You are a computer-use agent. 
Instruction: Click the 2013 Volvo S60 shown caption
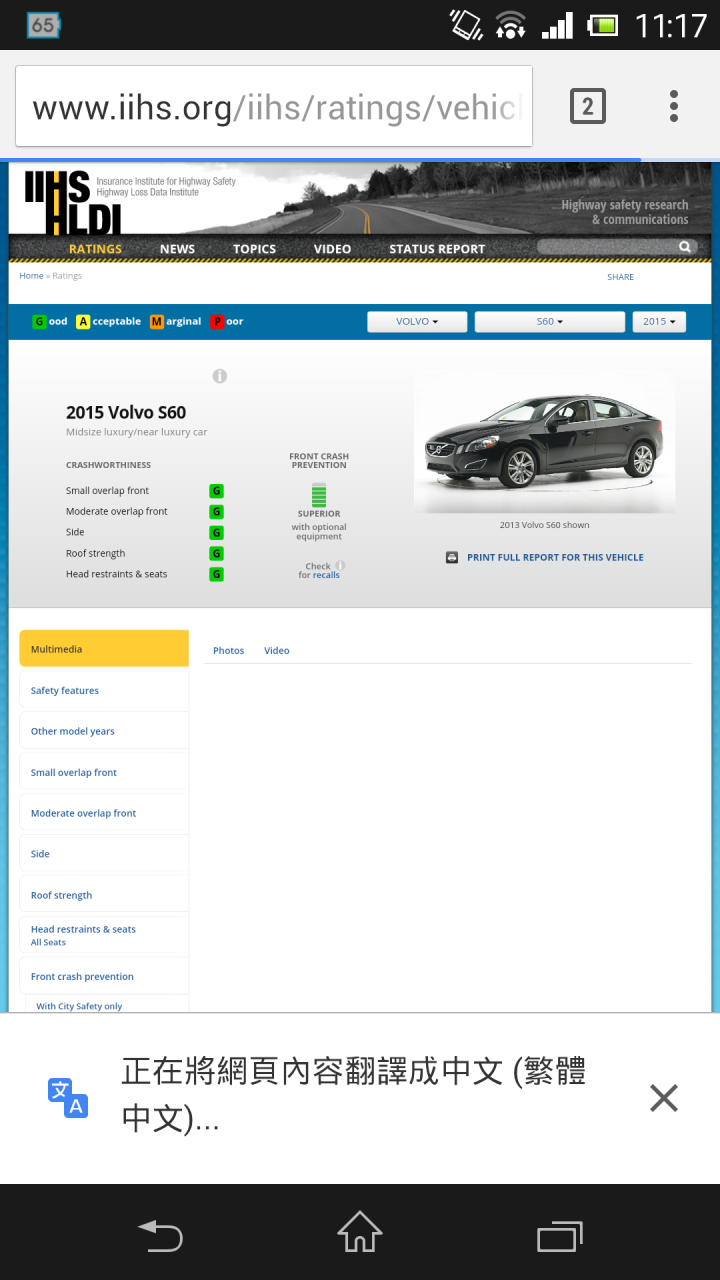[544, 525]
